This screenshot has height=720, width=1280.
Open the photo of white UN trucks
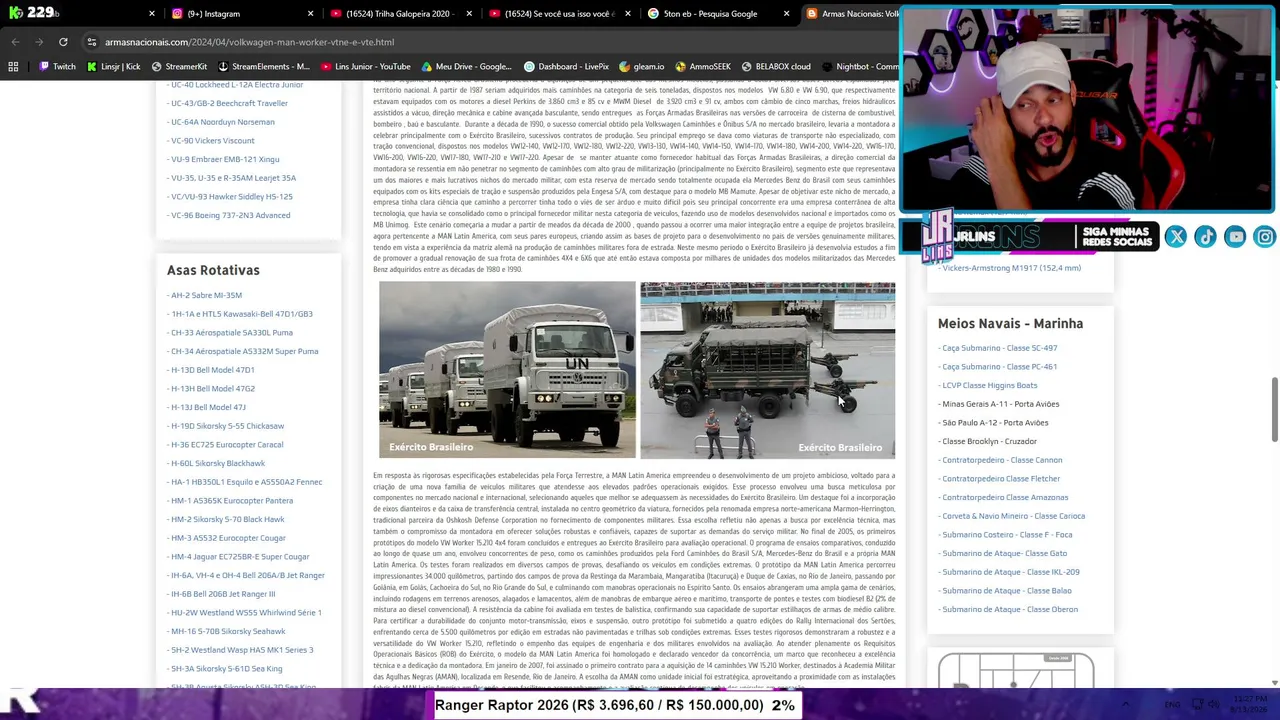click(507, 370)
